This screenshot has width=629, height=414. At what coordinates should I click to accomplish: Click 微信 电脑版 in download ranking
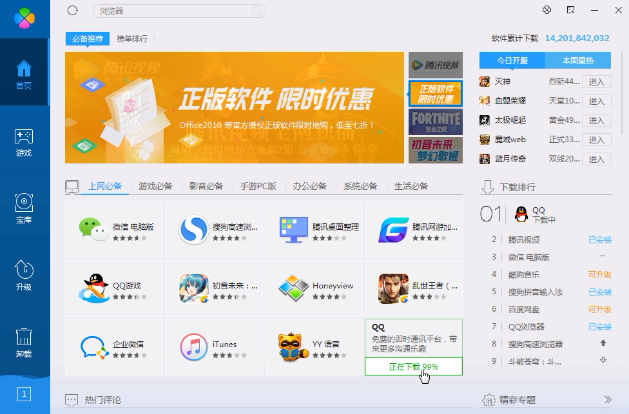click(x=529, y=257)
